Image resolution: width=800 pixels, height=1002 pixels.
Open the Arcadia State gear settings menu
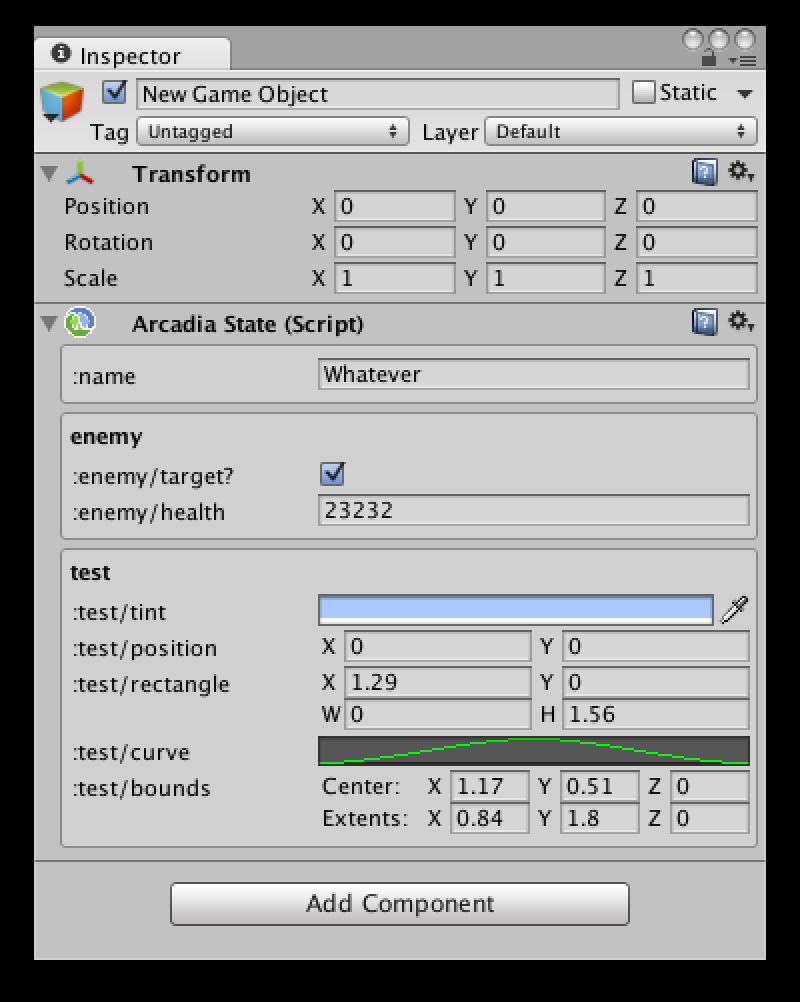[741, 322]
